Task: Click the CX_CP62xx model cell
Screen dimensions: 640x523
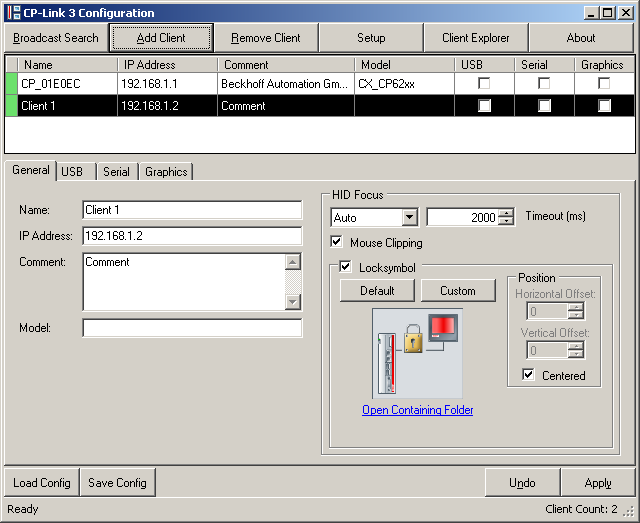Action: (x=404, y=84)
